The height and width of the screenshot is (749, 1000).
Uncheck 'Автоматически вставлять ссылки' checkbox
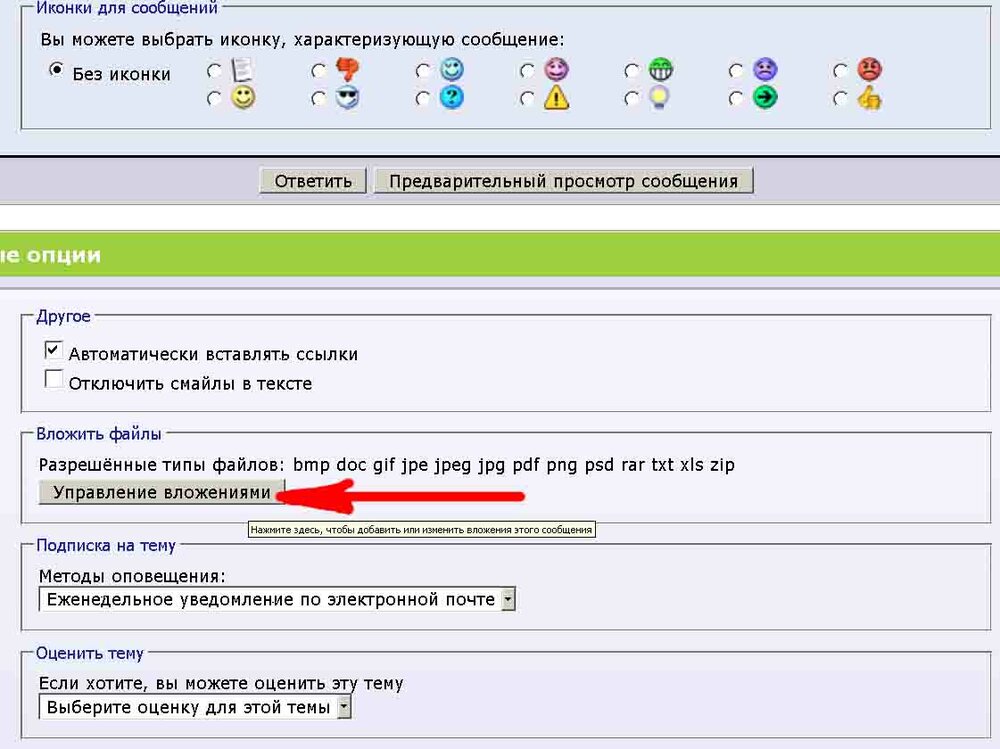54,350
